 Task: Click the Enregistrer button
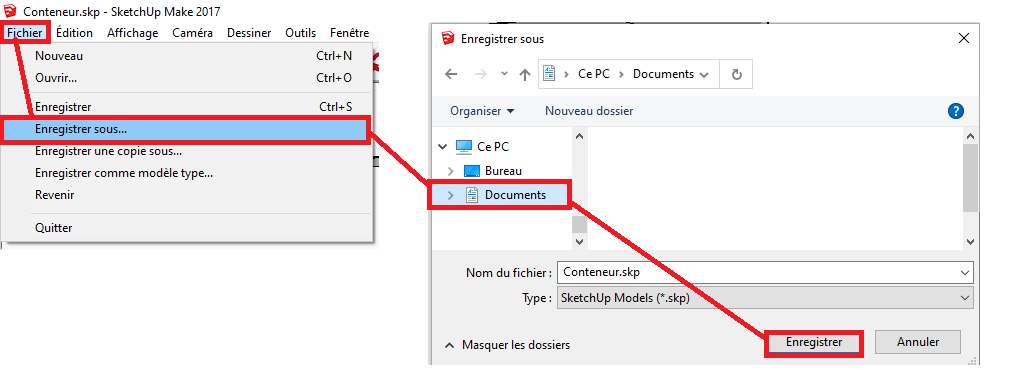click(814, 342)
